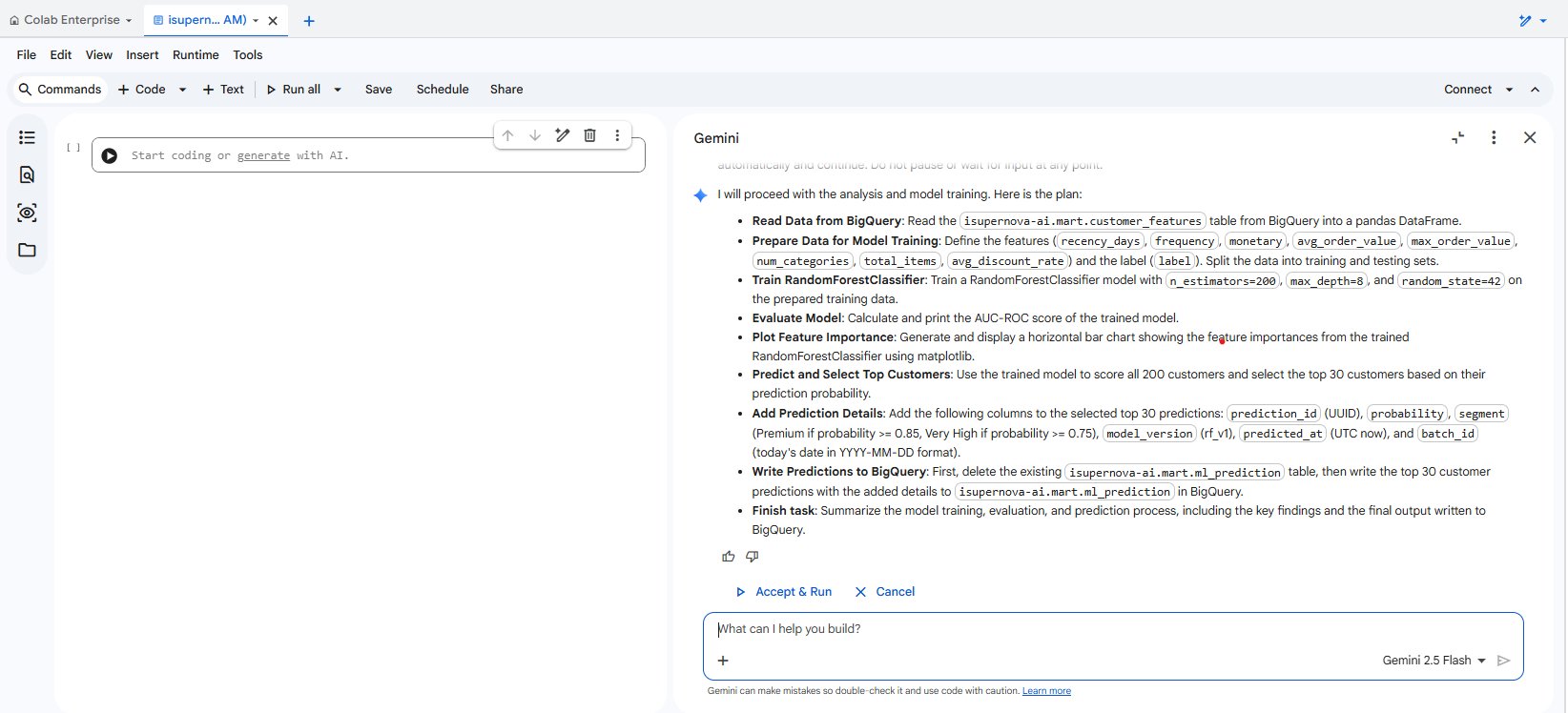Click the send prompt arrow icon
Screen dimensions: 1568x713
[x=1504, y=661]
